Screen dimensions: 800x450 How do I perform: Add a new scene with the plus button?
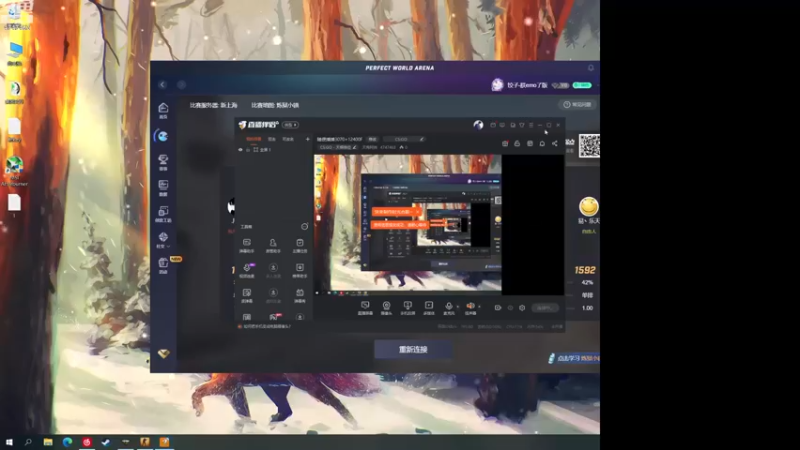tap(307, 139)
